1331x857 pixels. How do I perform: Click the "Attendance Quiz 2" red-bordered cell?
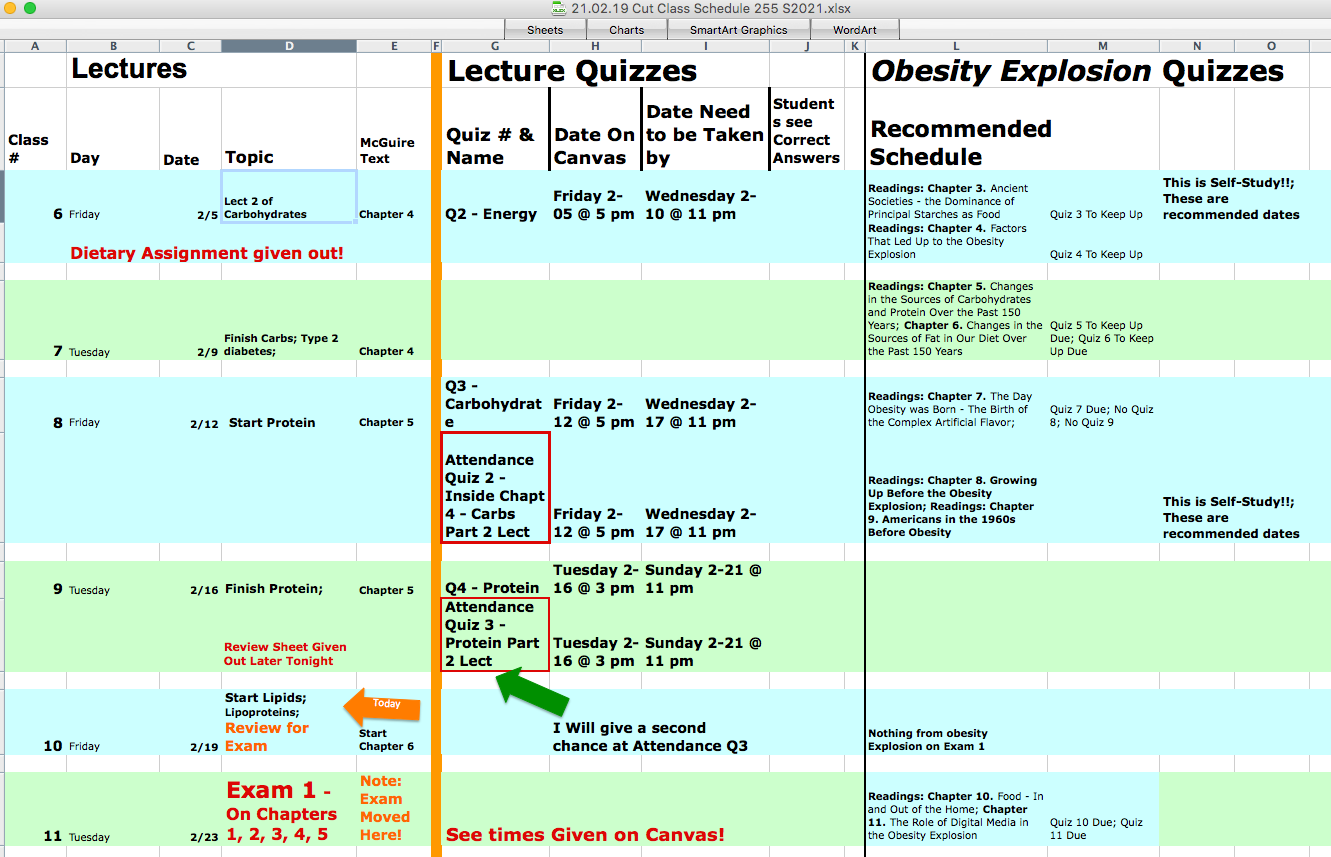point(495,487)
